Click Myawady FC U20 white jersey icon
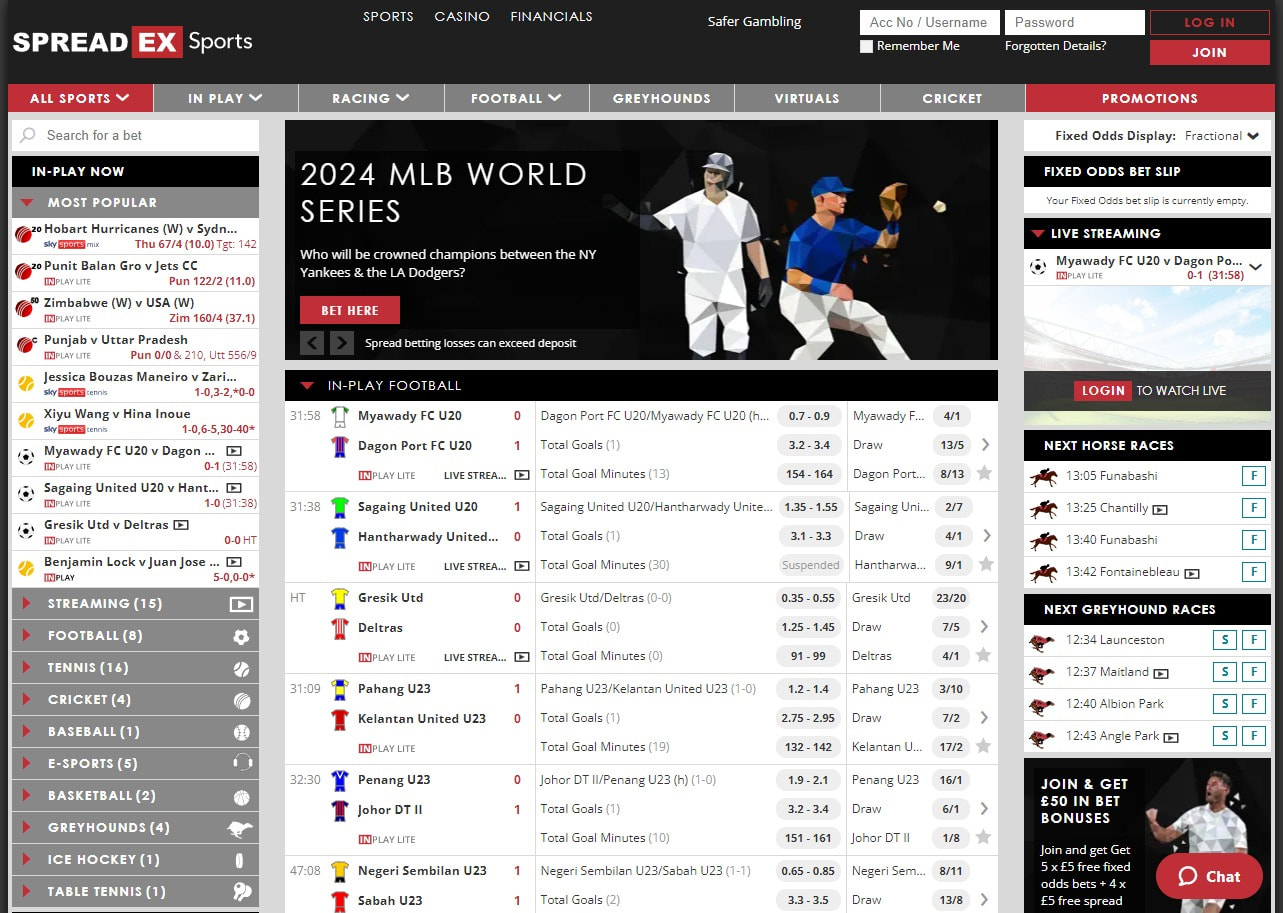Image resolution: width=1283 pixels, height=913 pixels. click(340, 416)
